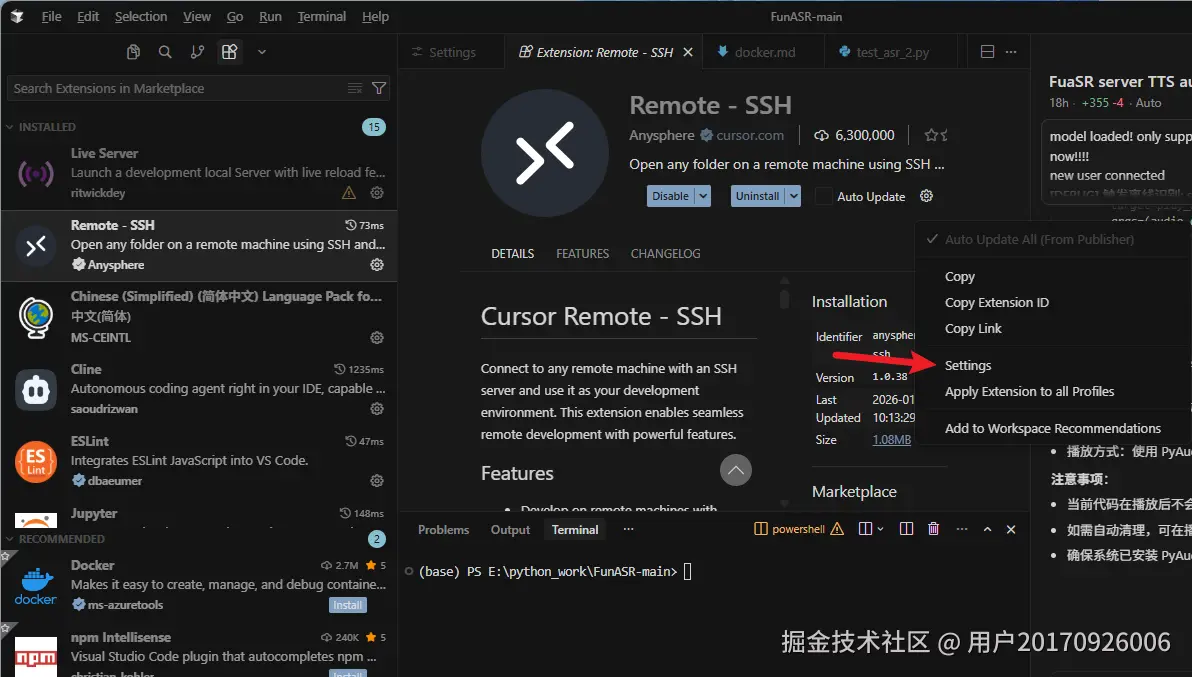Expand the Uninstall button dropdown arrow
This screenshot has width=1192, height=677.
pyautogui.click(x=794, y=196)
